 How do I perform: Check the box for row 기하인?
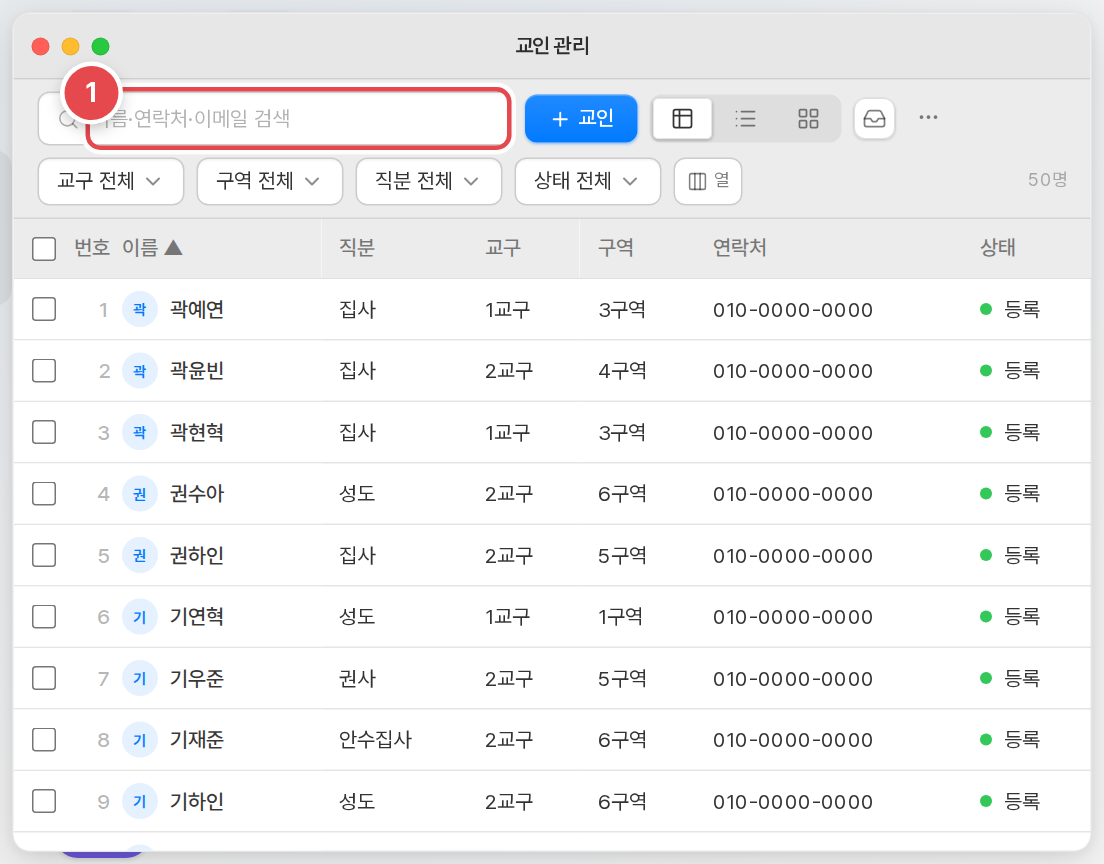pos(44,801)
